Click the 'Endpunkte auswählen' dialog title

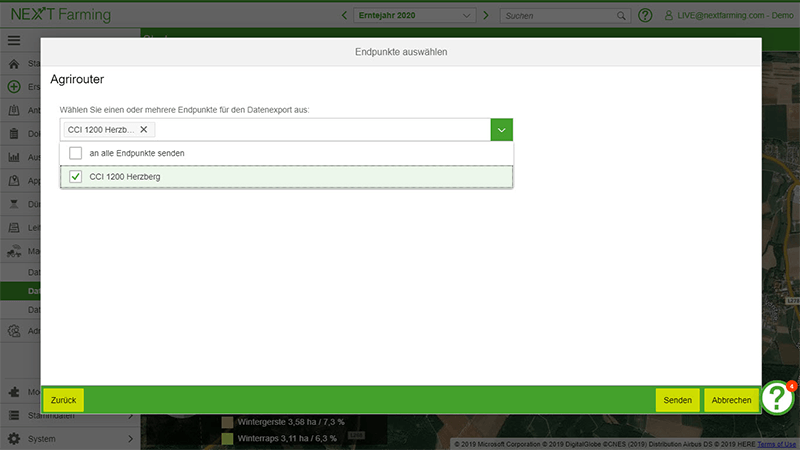[x=401, y=52]
